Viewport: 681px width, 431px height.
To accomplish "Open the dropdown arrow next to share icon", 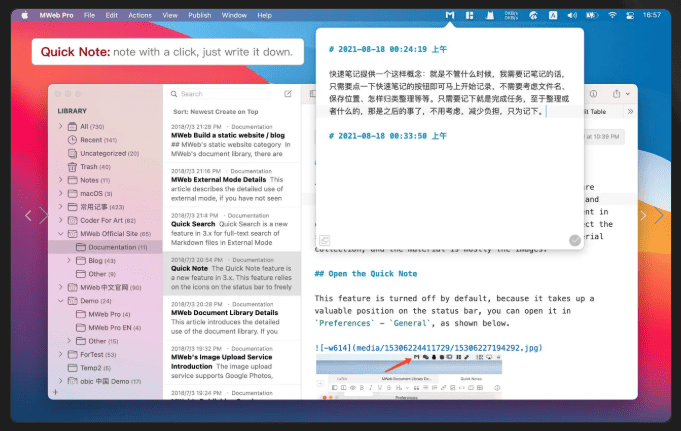I will pyautogui.click(x=628, y=94).
